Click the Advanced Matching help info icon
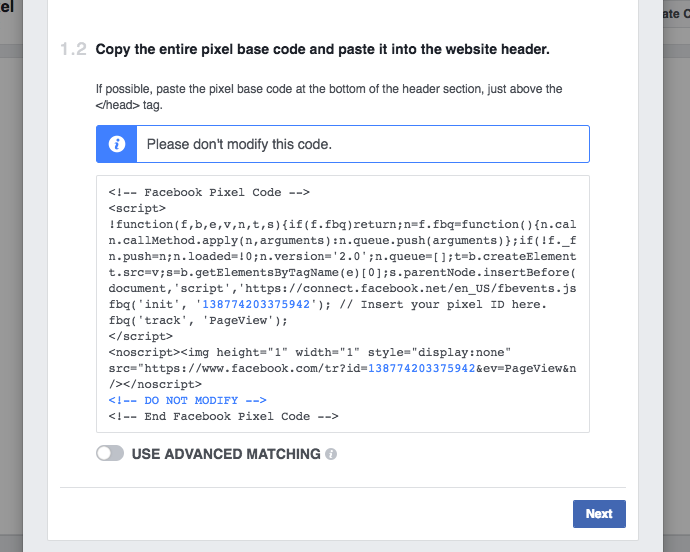Viewport: 690px width, 552px height. coord(331,454)
